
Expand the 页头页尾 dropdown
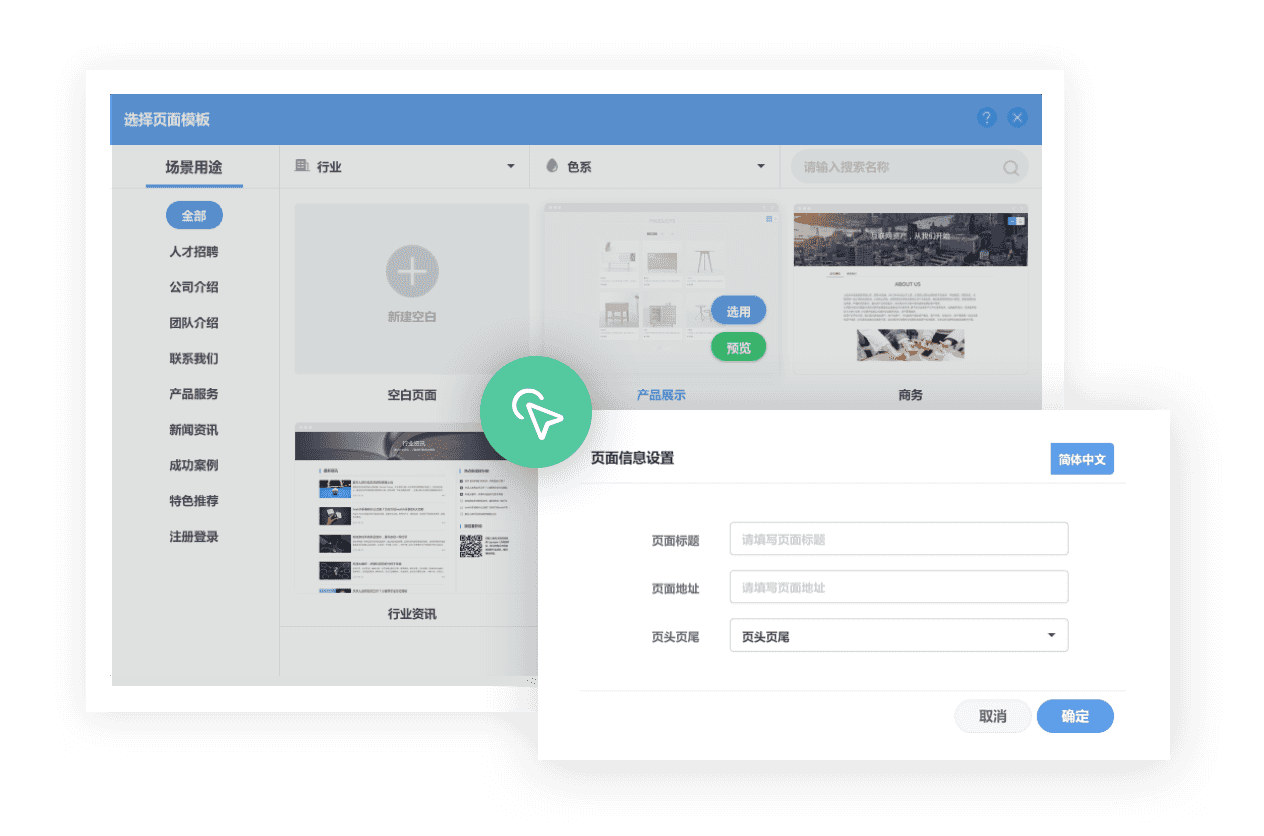1050,635
